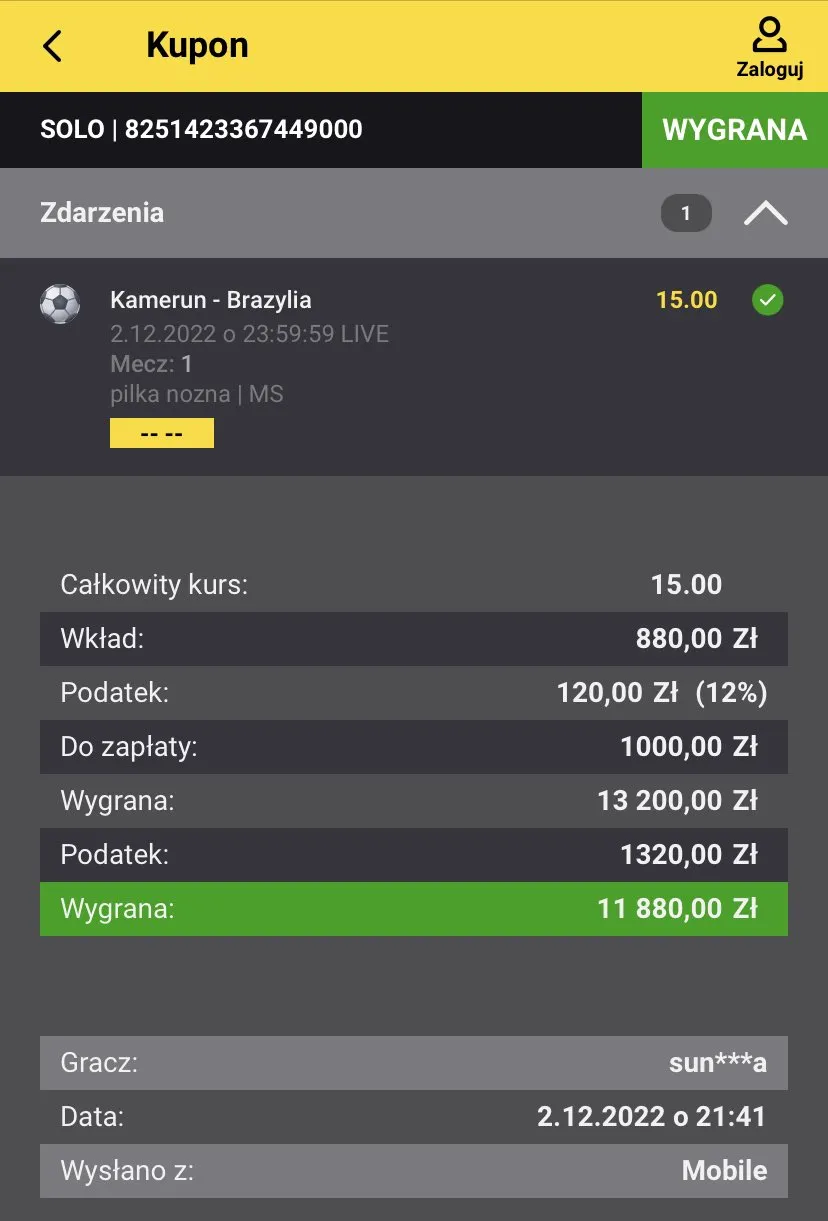Click the yellow score placeholder box
The height and width of the screenshot is (1221, 828).
click(162, 433)
